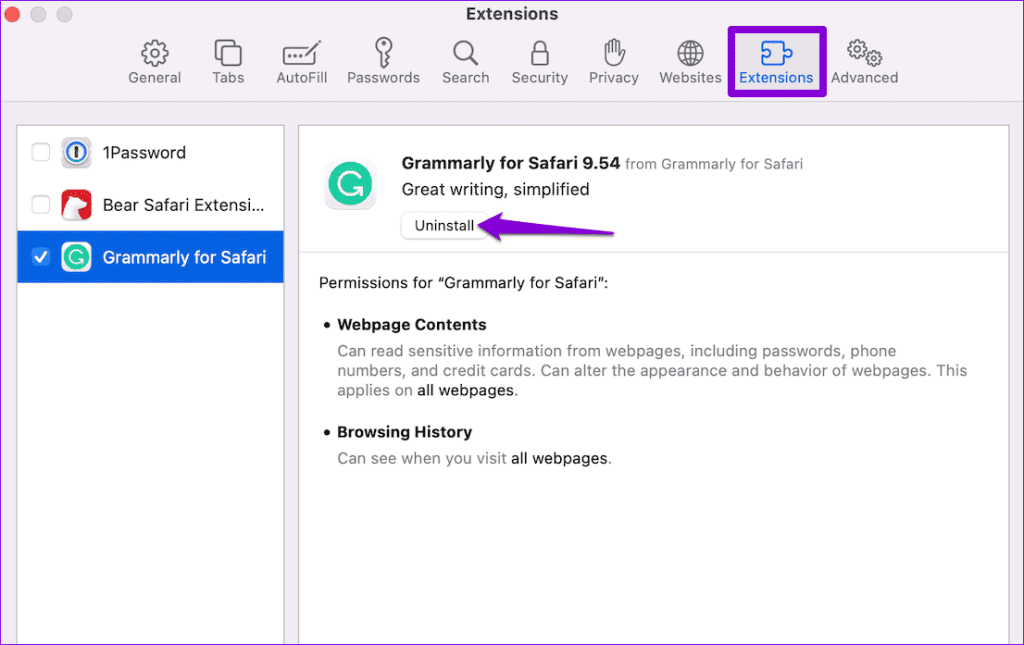Enable the Bear Safari Extension checkbox
The width and height of the screenshot is (1024, 645).
click(x=40, y=204)
